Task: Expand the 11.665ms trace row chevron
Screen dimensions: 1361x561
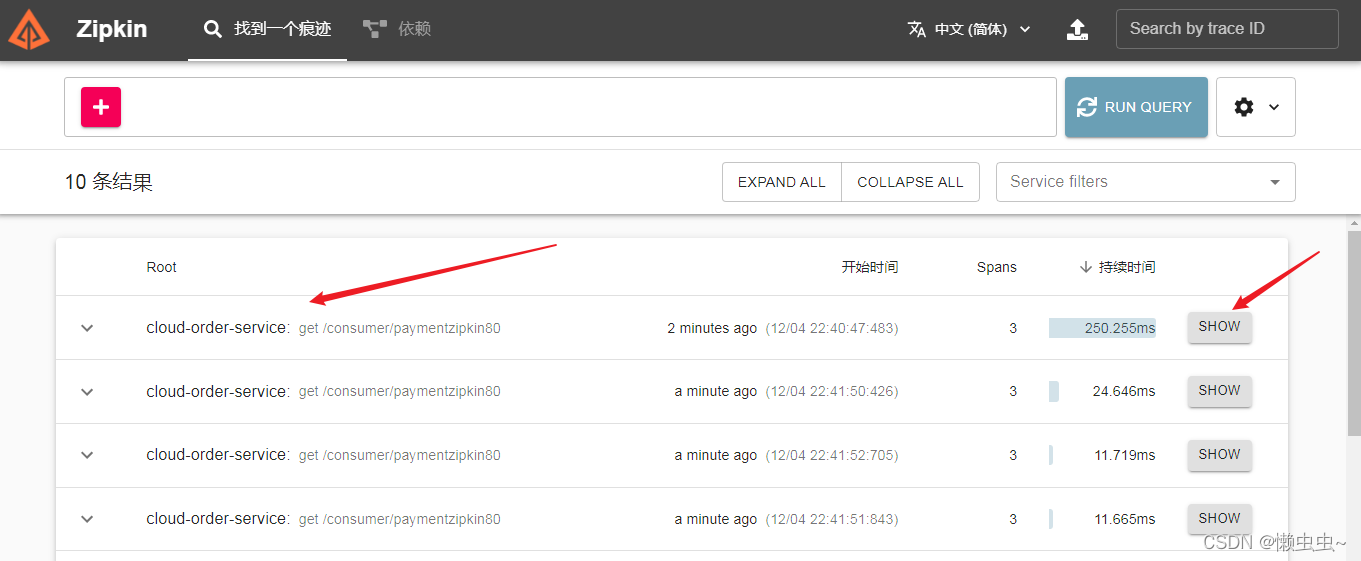Action: [x=87, y=519]
